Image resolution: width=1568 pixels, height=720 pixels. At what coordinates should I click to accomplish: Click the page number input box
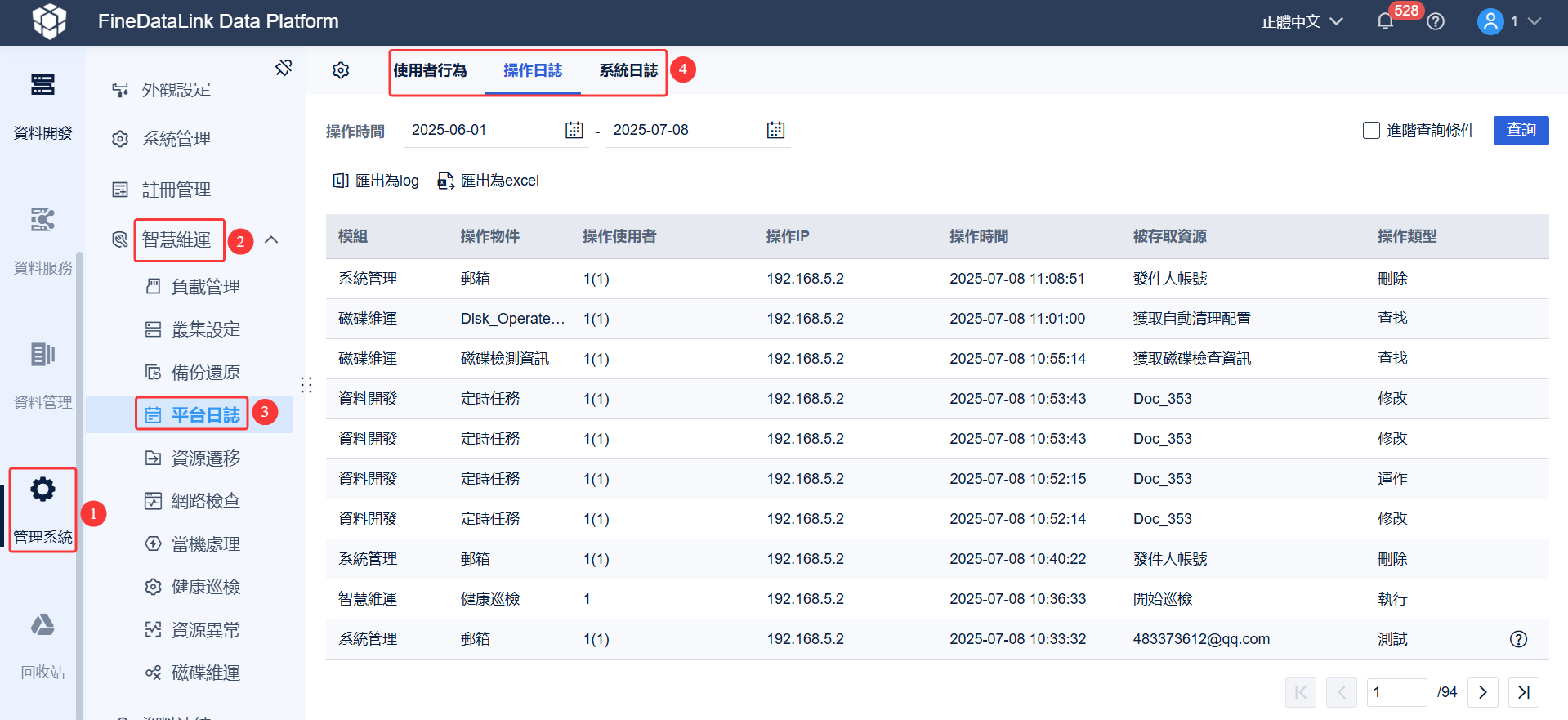coord(1396,692)
